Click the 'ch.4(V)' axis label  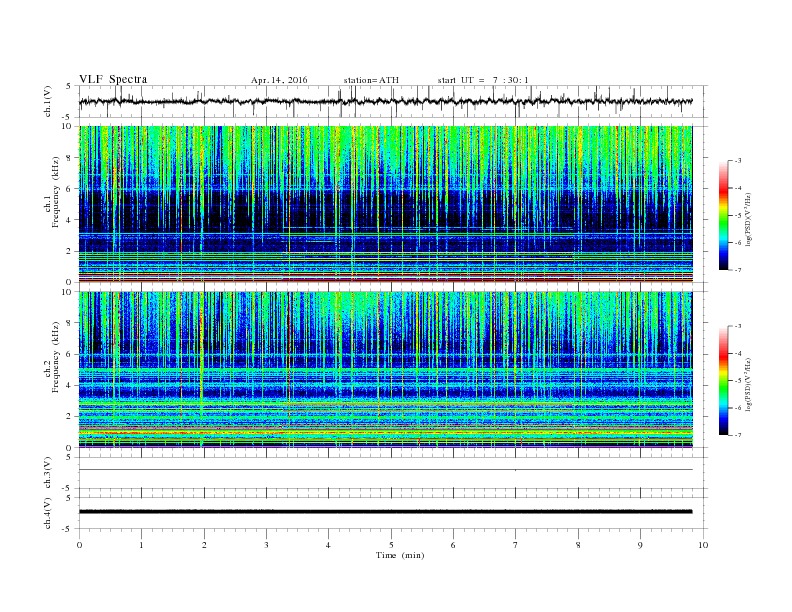(x=48, y=513)
